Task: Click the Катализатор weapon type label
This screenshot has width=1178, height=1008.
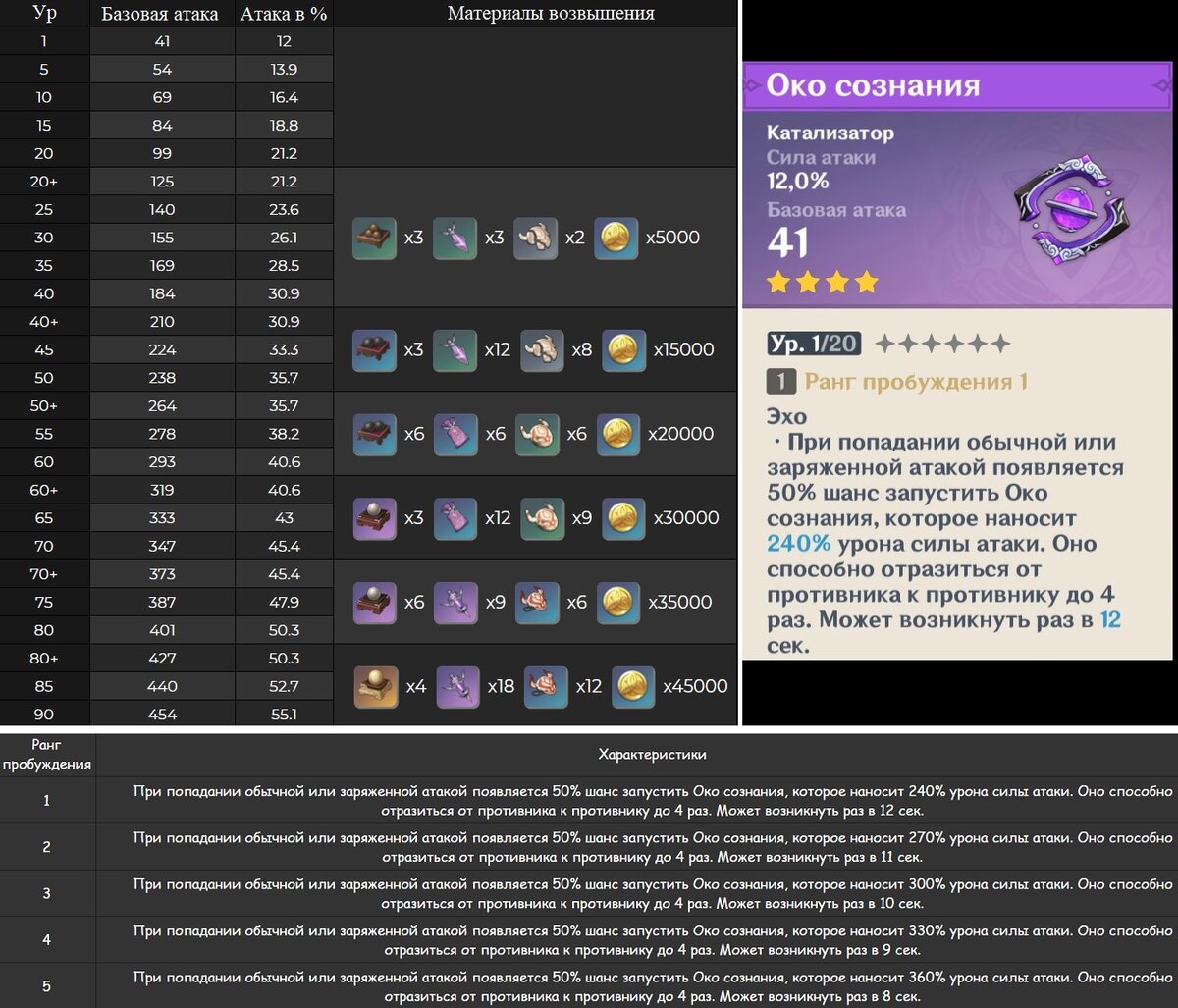Action: pos(830,133)
